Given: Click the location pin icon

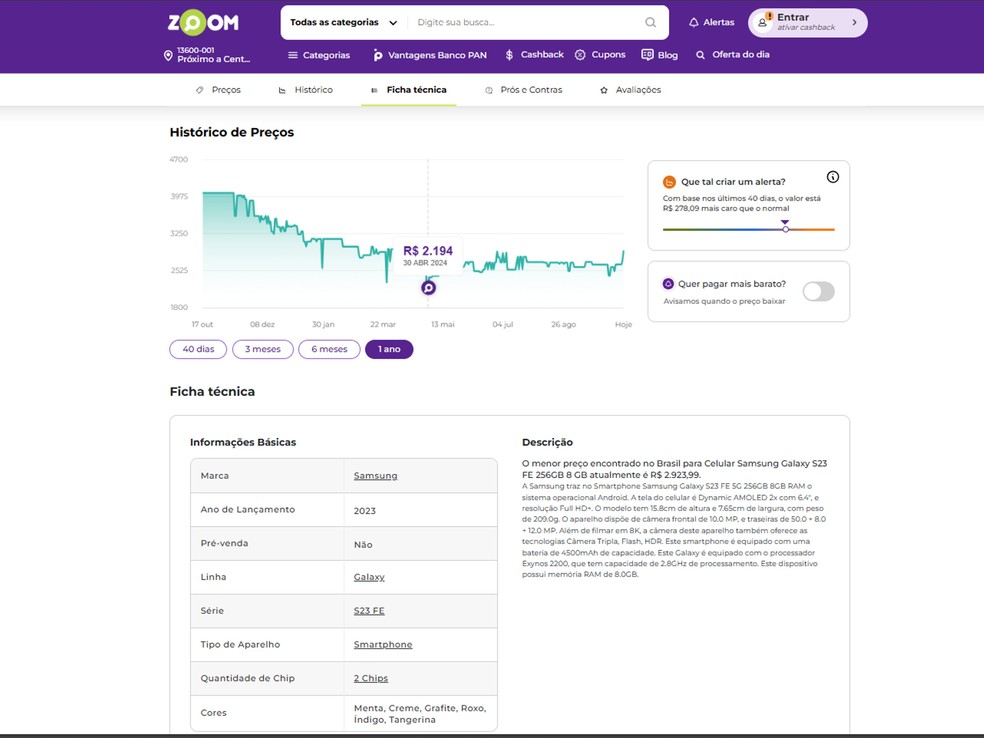Looking at the screenshot, I should (168, 55).
